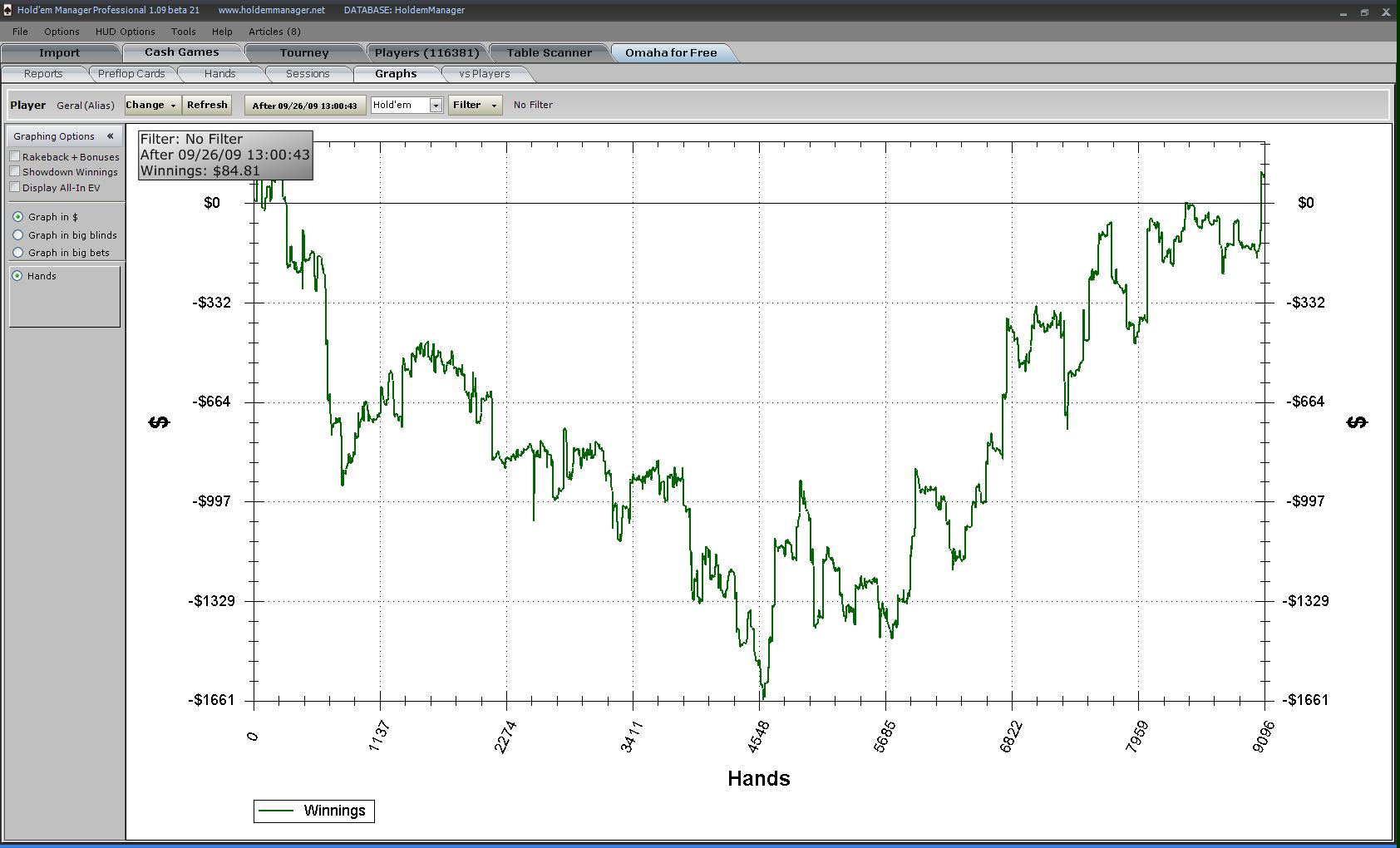Restore down the Hold'em Manager window

[x=1364, y=12]
